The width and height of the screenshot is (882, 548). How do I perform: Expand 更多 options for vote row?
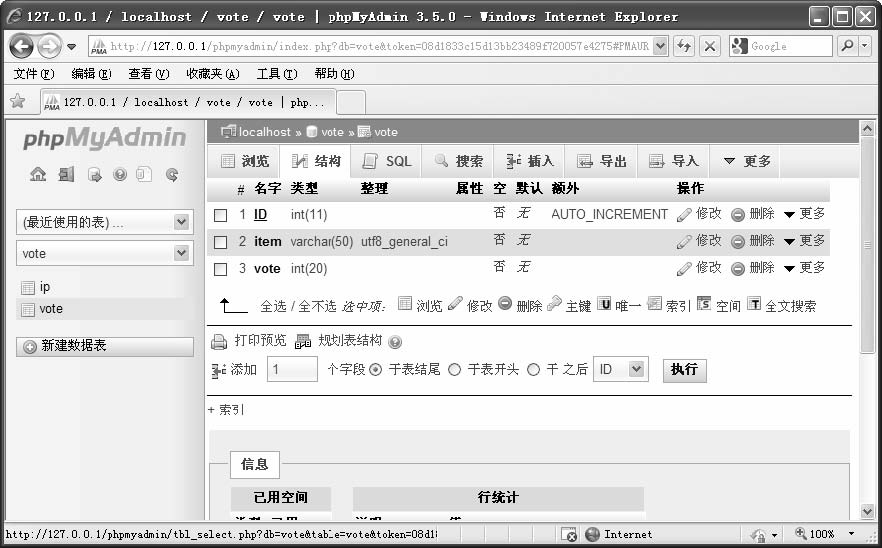(x=805, y=268)
